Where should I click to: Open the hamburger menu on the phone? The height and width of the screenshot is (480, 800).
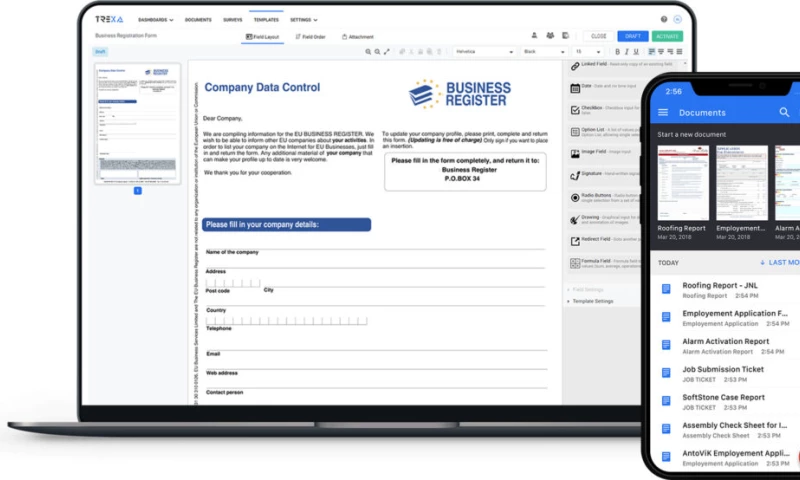point(663,112)
